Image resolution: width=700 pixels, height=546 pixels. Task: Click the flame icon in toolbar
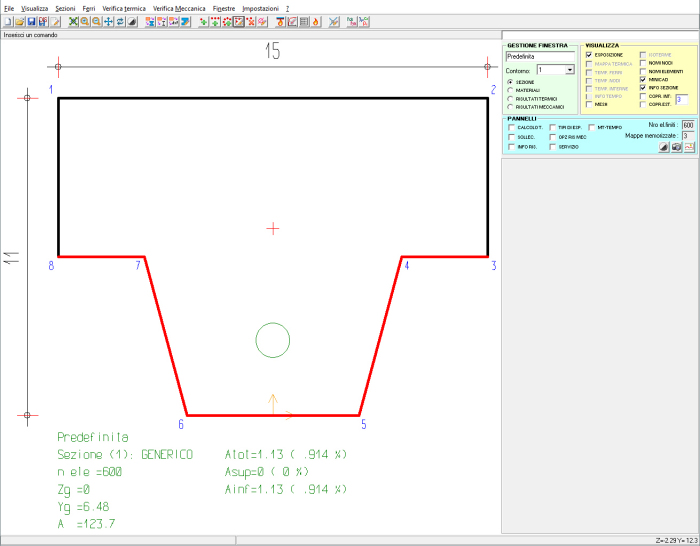coord(317,21)
